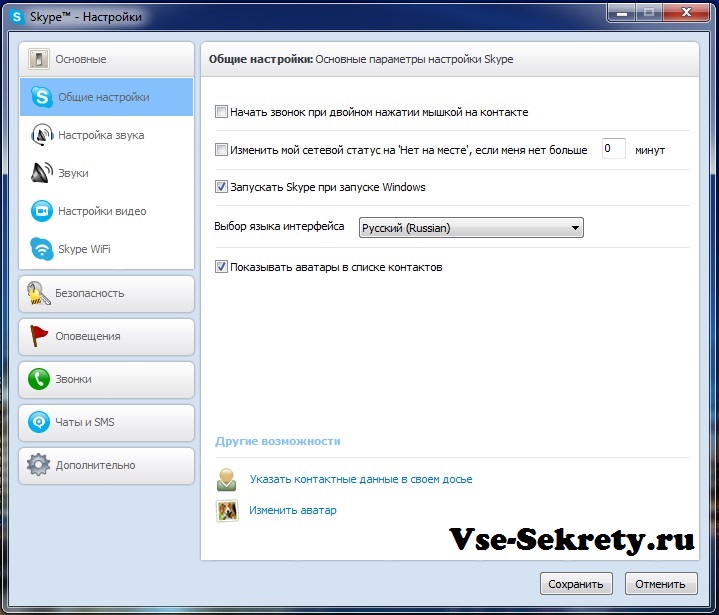
Task: Click the minutes input field showing 0
Action: click(614, 149)
